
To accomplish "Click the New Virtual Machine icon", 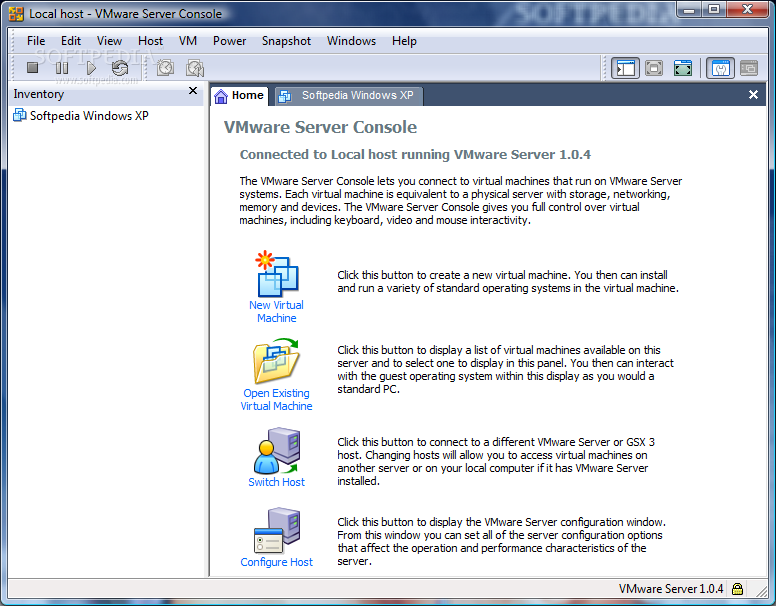I will 276,274.
